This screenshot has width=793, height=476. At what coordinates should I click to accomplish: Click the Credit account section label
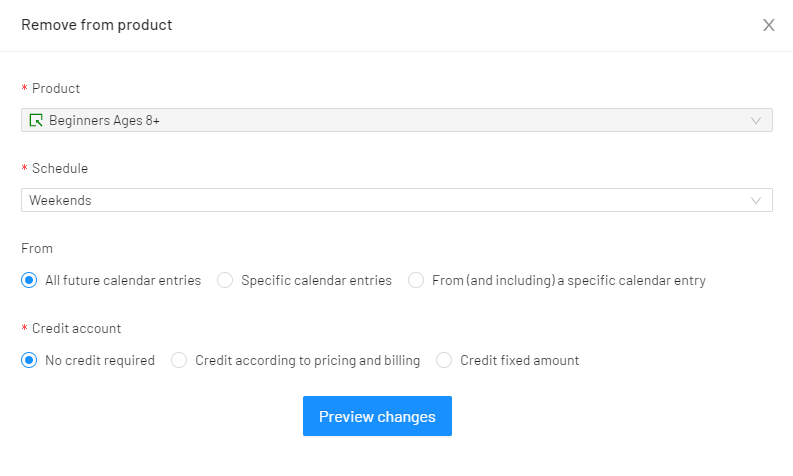(x=76, y=328)
